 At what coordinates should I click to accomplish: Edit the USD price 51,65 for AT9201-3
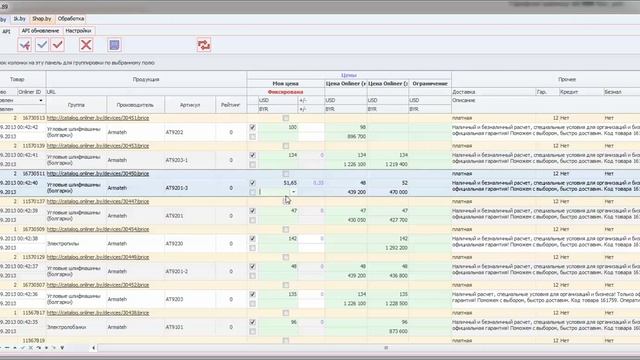click(278, 183)
